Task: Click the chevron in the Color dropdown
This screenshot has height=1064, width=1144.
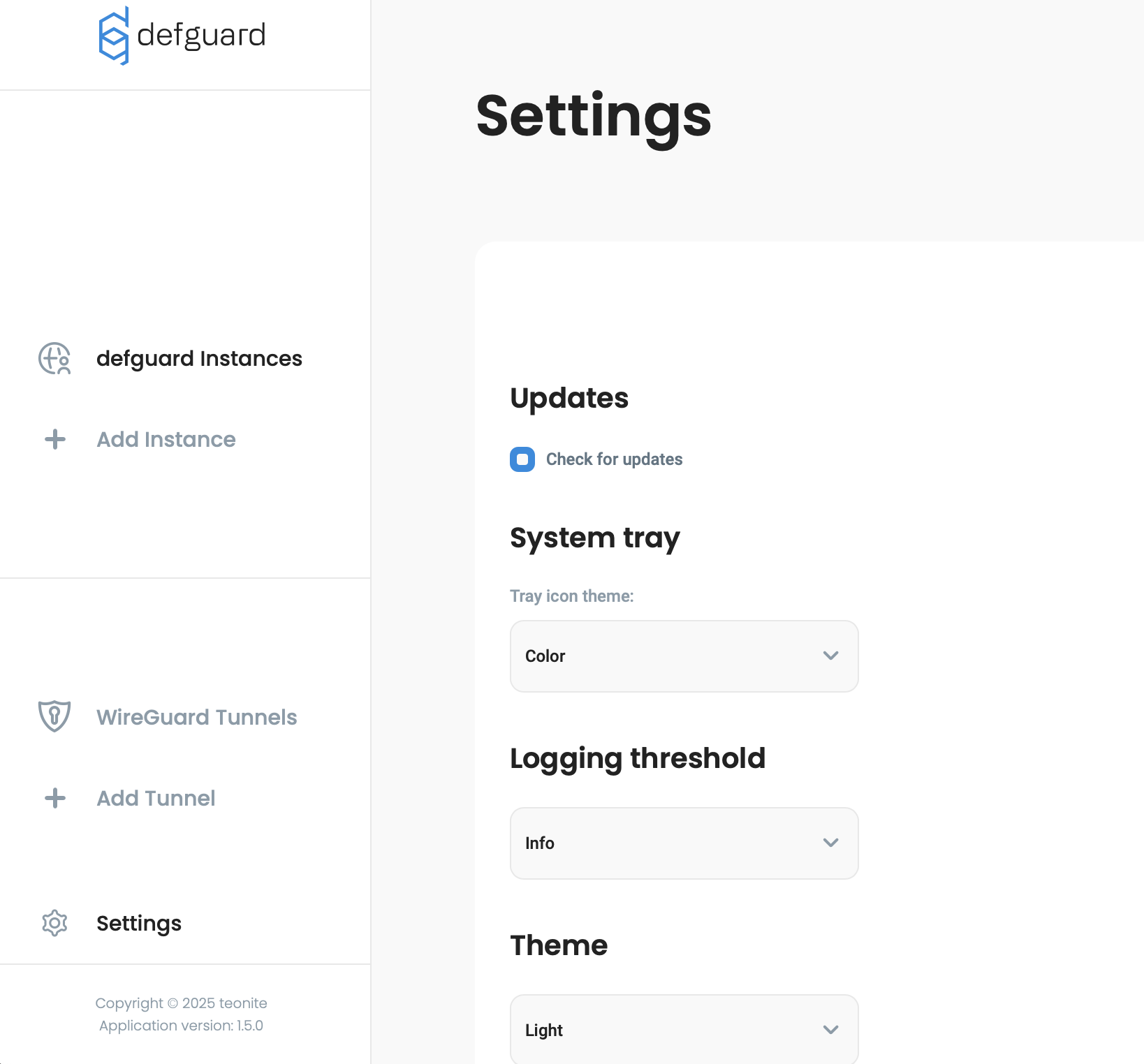Action: (830, 656)
